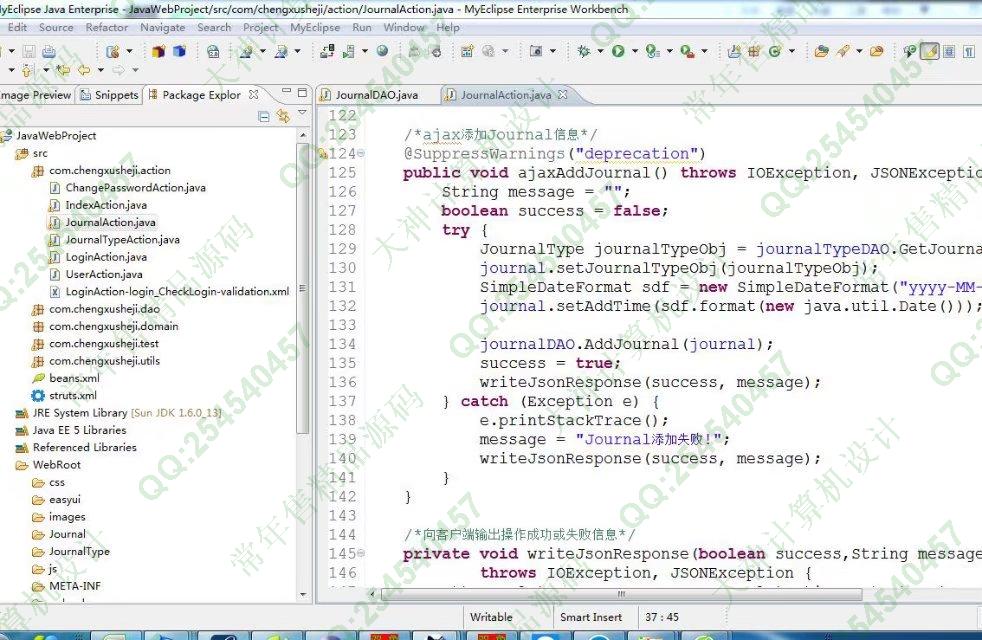The image size is (982, 640).
Task: Start Debug with the green bug icon
Action: pyautogui.click(x=584, y=51)
